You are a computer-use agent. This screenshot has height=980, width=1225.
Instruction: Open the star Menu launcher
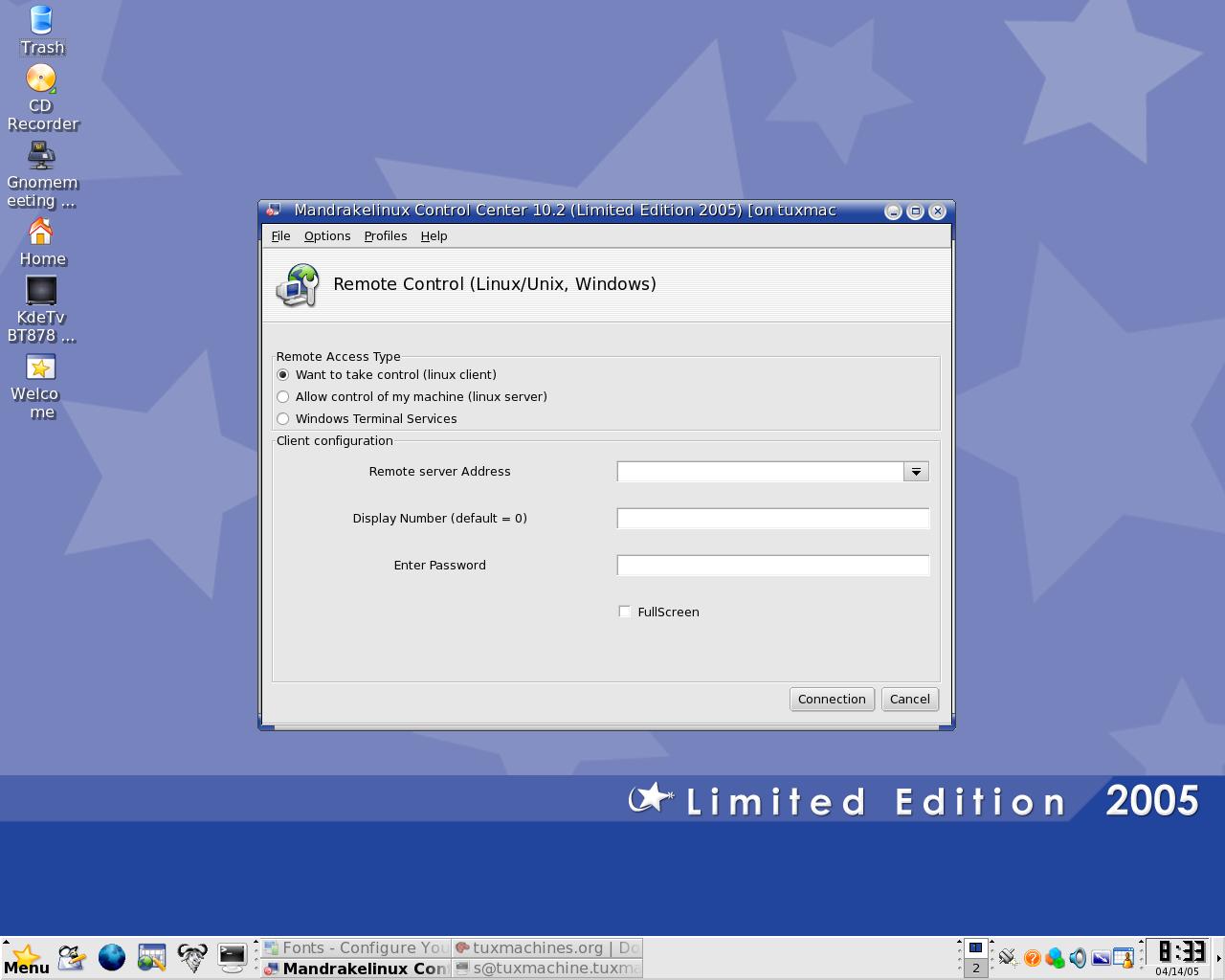tap(26, 958)
